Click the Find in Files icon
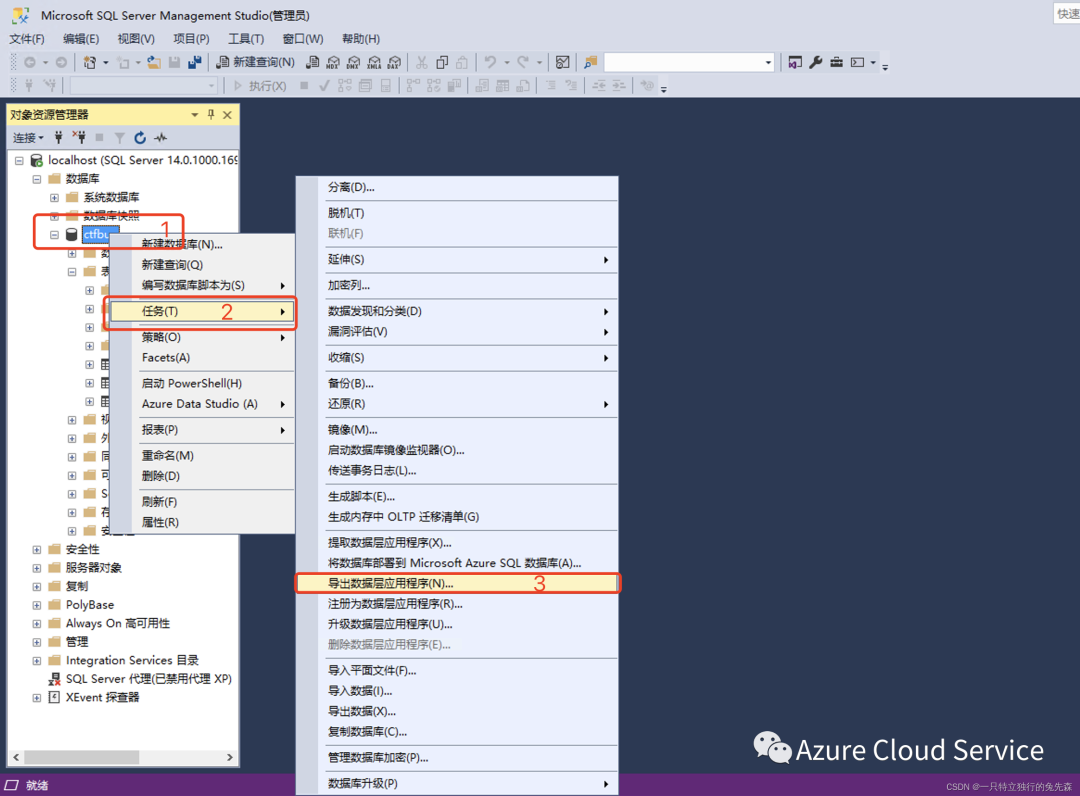This screenshot has height=796, width=1080. [x=590, y=63]
